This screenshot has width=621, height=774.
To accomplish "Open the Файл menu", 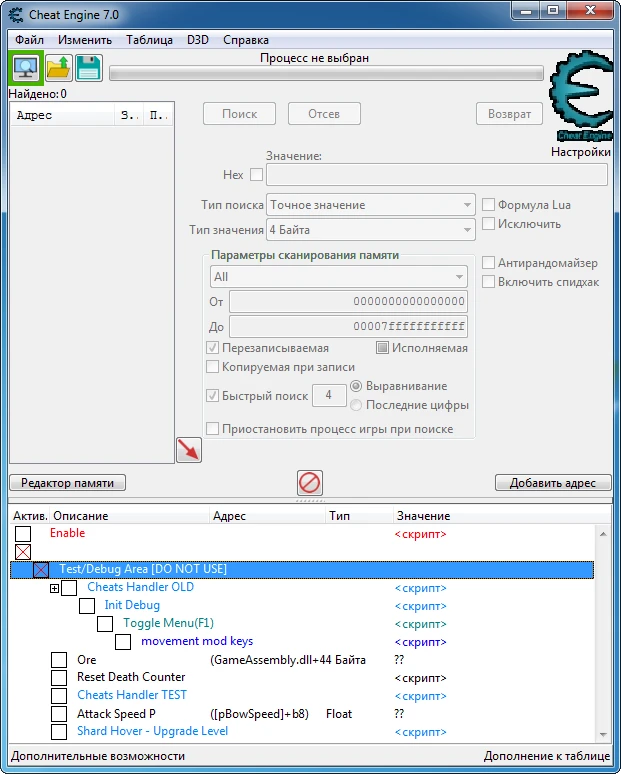I will [x=30, y=40].
